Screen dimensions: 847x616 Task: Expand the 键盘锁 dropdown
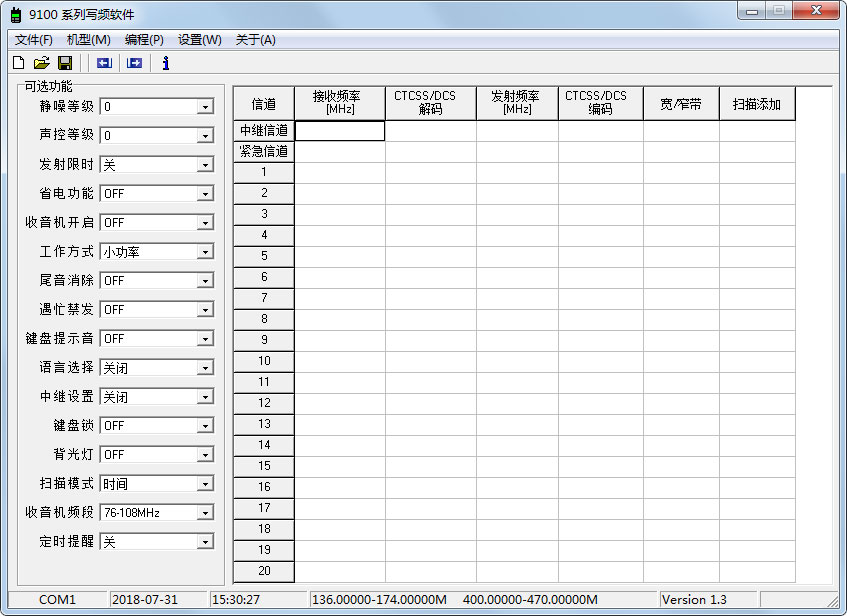pyautogui.click(x=205, y=426)
